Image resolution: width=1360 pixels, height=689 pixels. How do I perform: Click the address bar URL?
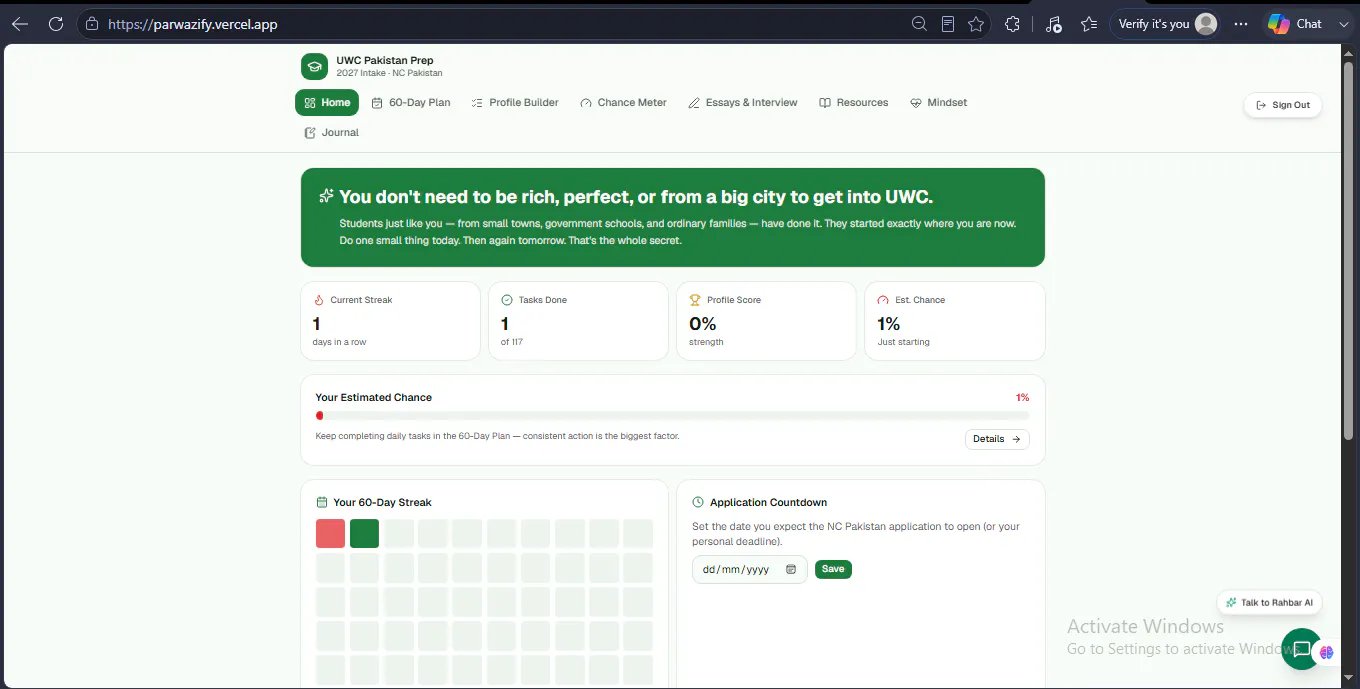coord(192,24)
